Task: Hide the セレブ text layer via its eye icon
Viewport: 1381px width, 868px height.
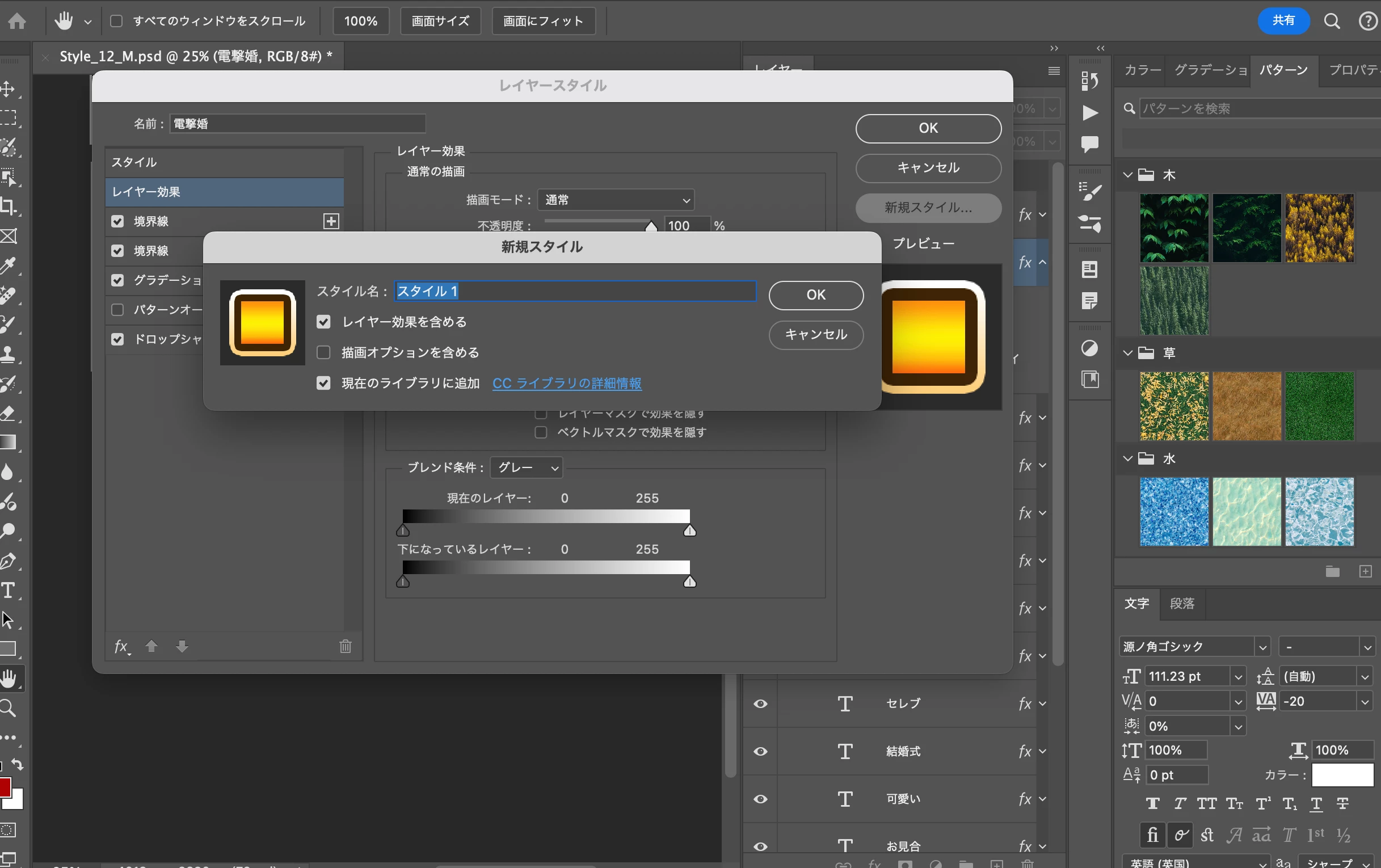Action: 760,703
